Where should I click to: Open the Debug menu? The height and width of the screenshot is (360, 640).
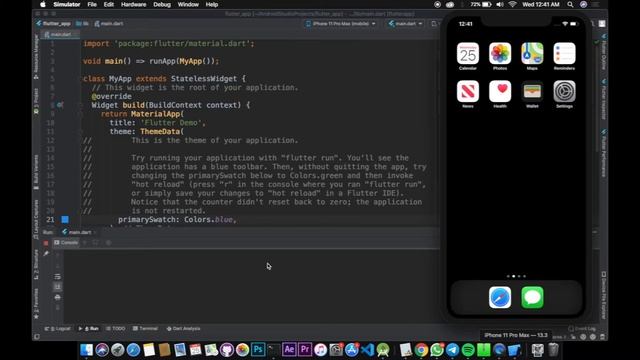[x=162, y=4]
